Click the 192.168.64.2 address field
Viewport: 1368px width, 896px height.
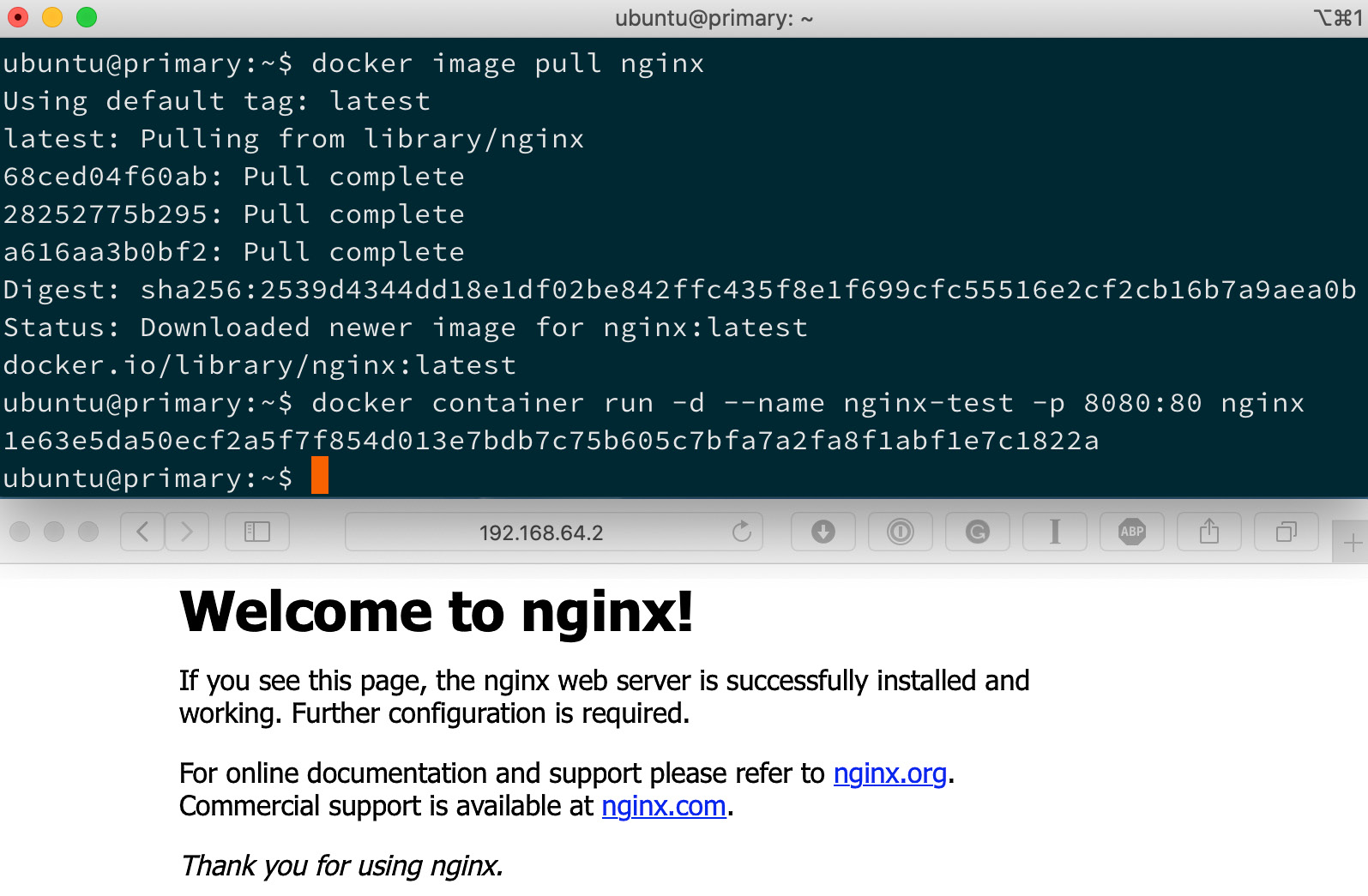click(x=554, y=532)
